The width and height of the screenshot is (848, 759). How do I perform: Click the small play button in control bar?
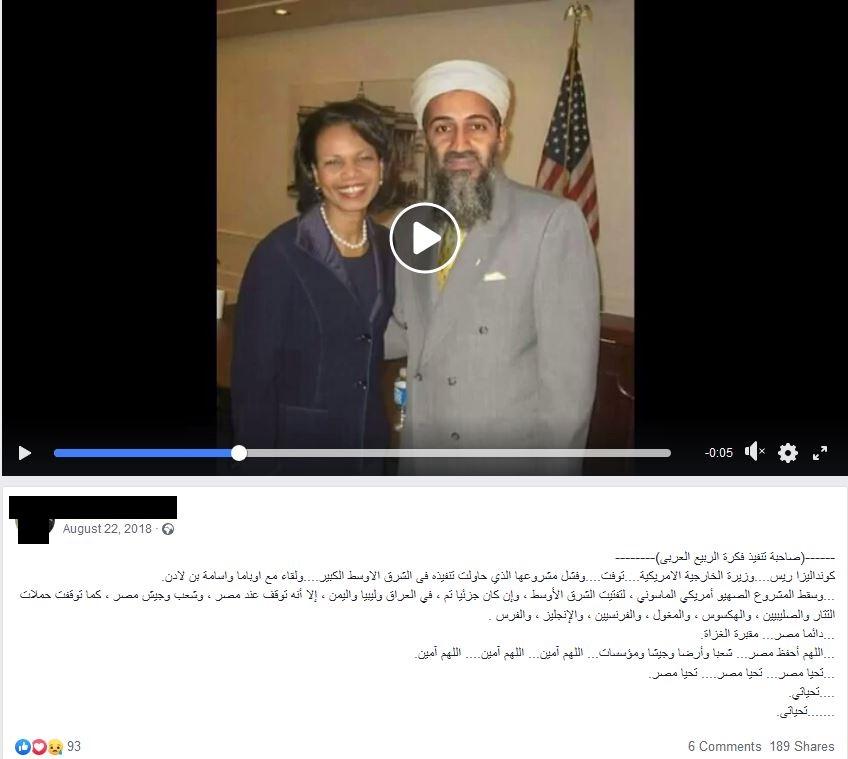tap(24, 453)
